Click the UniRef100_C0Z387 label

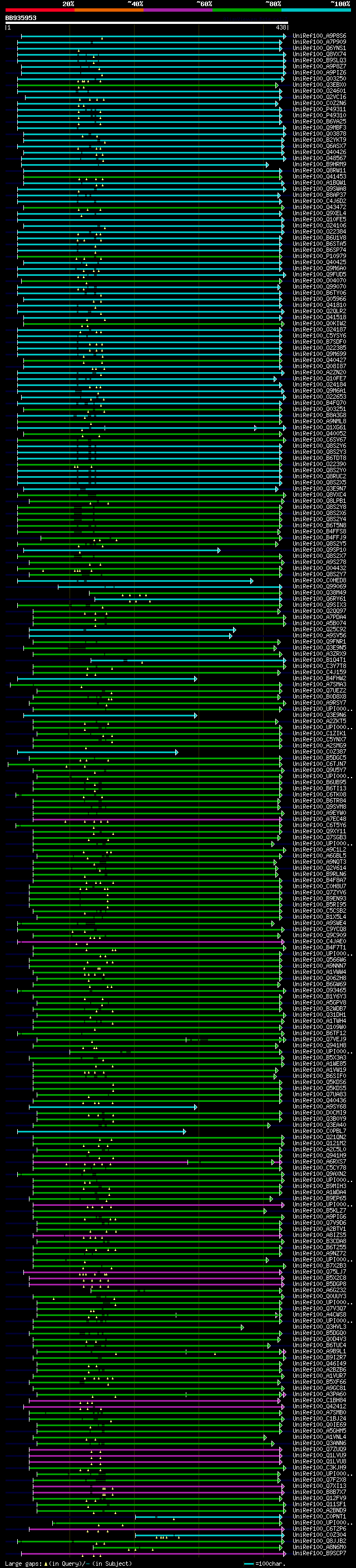click(x=319, y=753)
